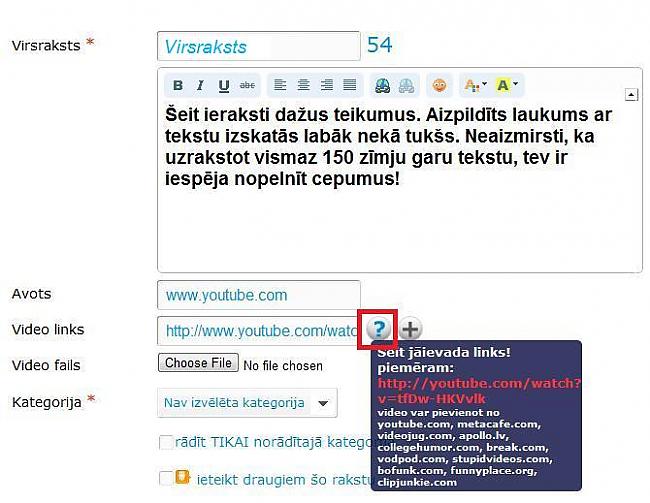Apply italic formatting in the editor
This screenshot has width=650, height=503.
coord(201,85)
